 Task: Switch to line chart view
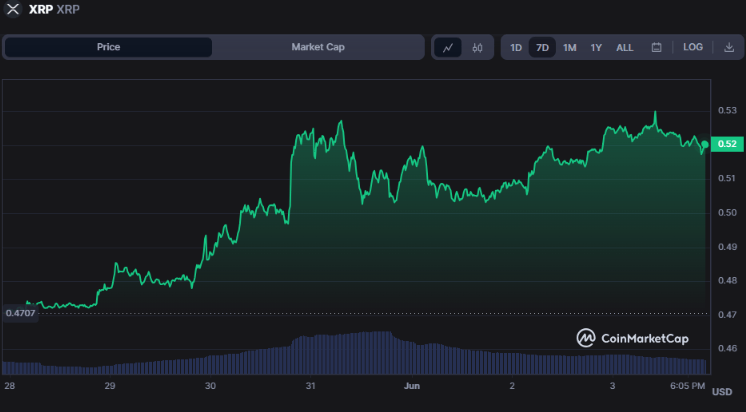[x=449, y=47]
